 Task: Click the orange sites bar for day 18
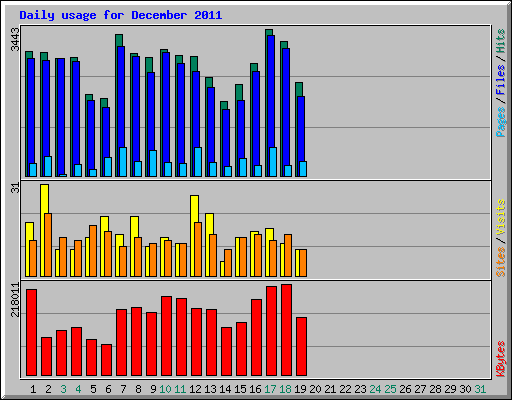coord(288,255)
